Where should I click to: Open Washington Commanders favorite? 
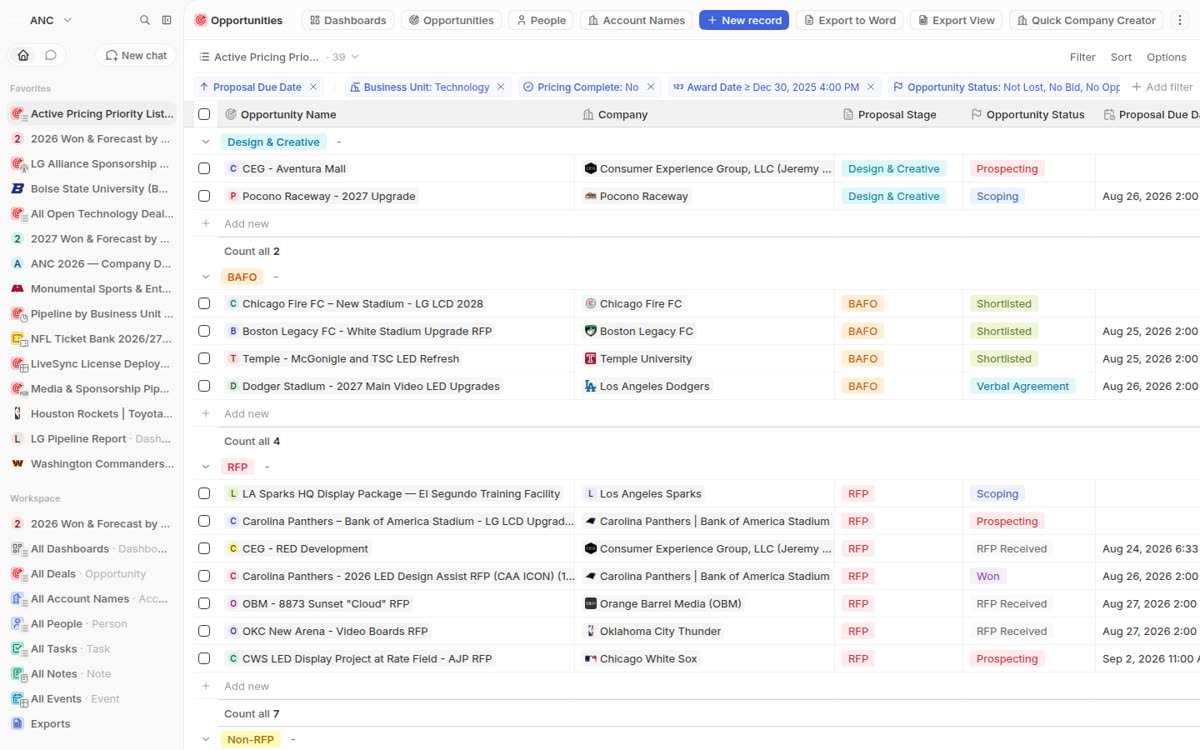point(91,464)
